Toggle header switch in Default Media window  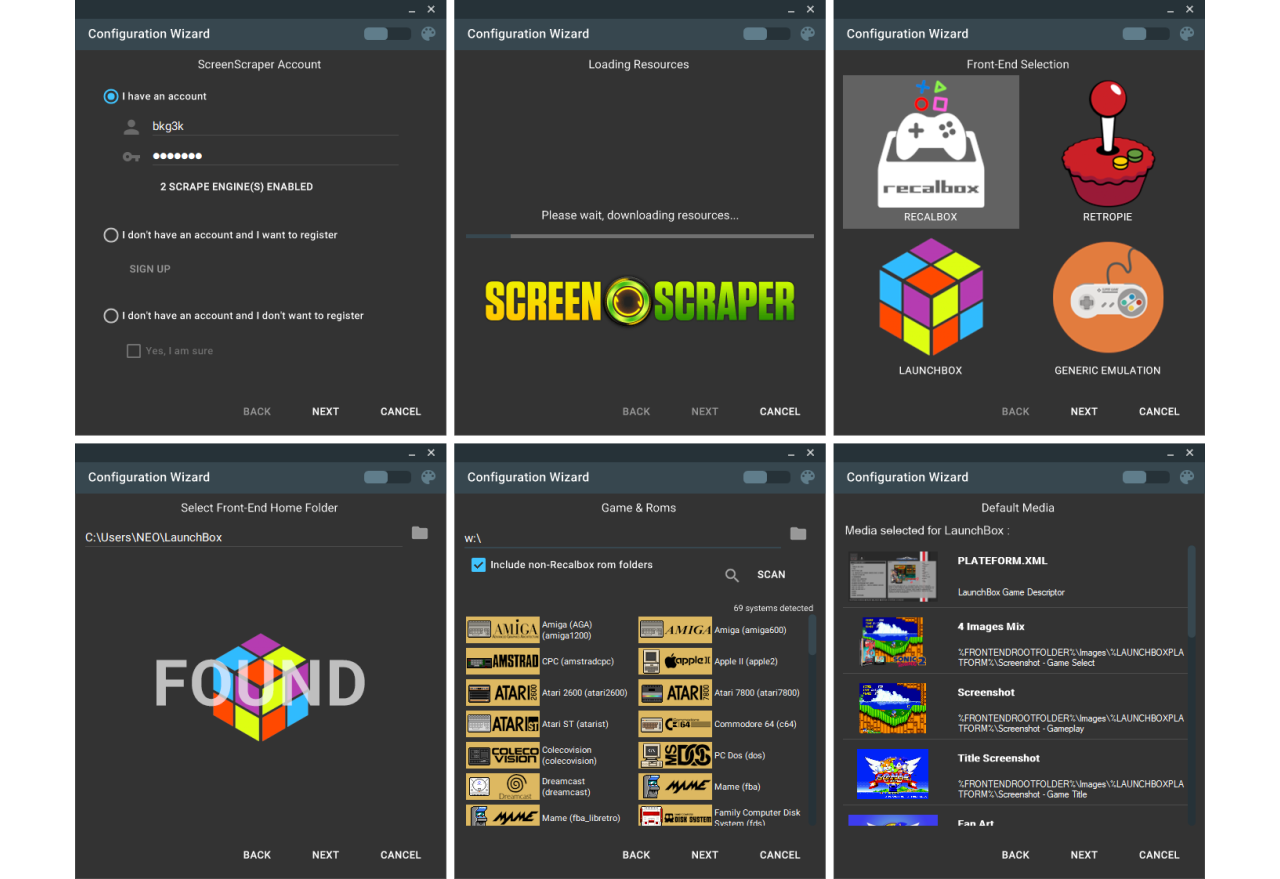tap(1145, 477)
